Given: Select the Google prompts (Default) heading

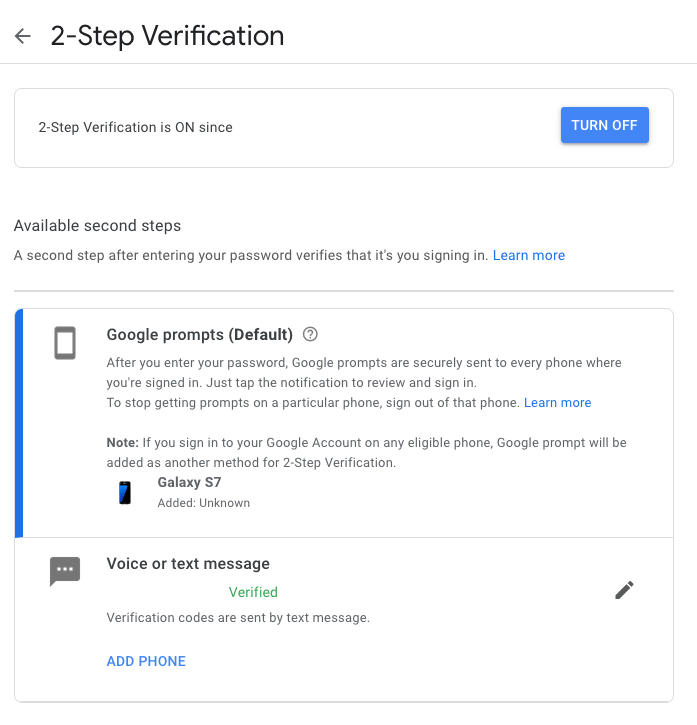Looking at the screenshot, I should (x=199, y=334).
